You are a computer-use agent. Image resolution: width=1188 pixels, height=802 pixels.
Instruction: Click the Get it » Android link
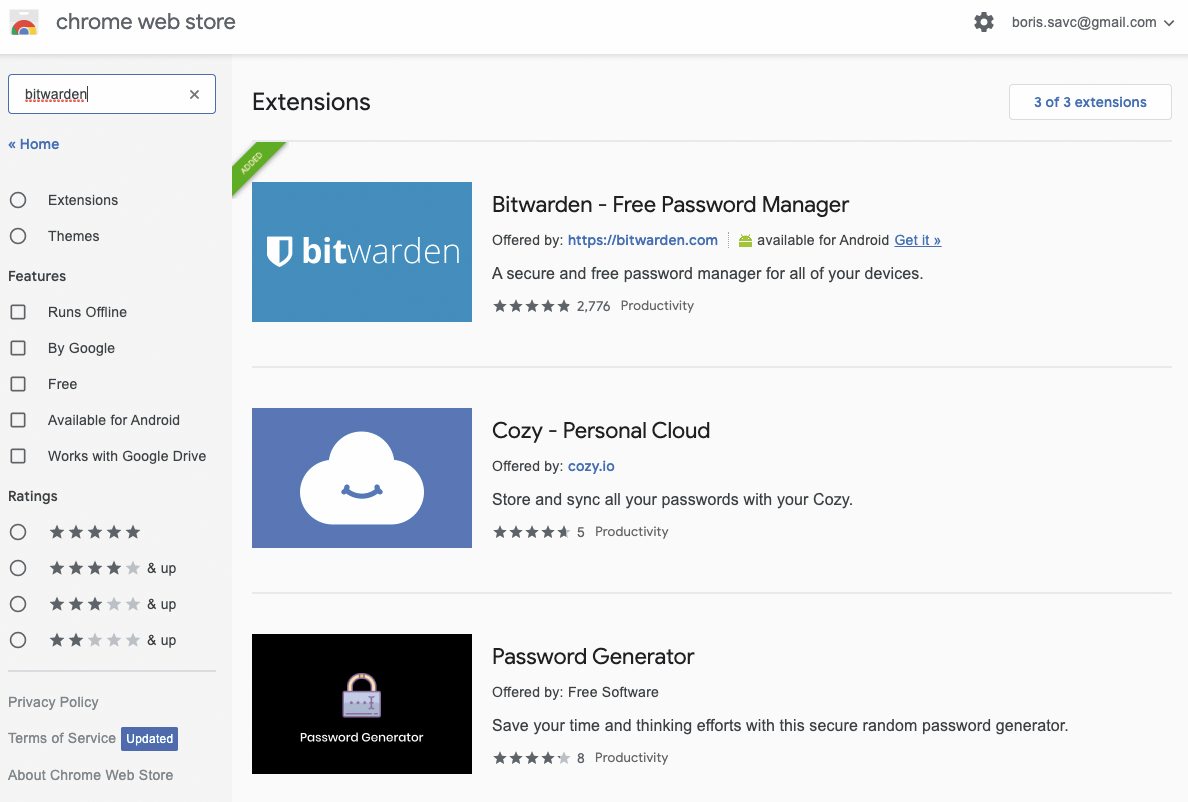[x=918, y=240]
